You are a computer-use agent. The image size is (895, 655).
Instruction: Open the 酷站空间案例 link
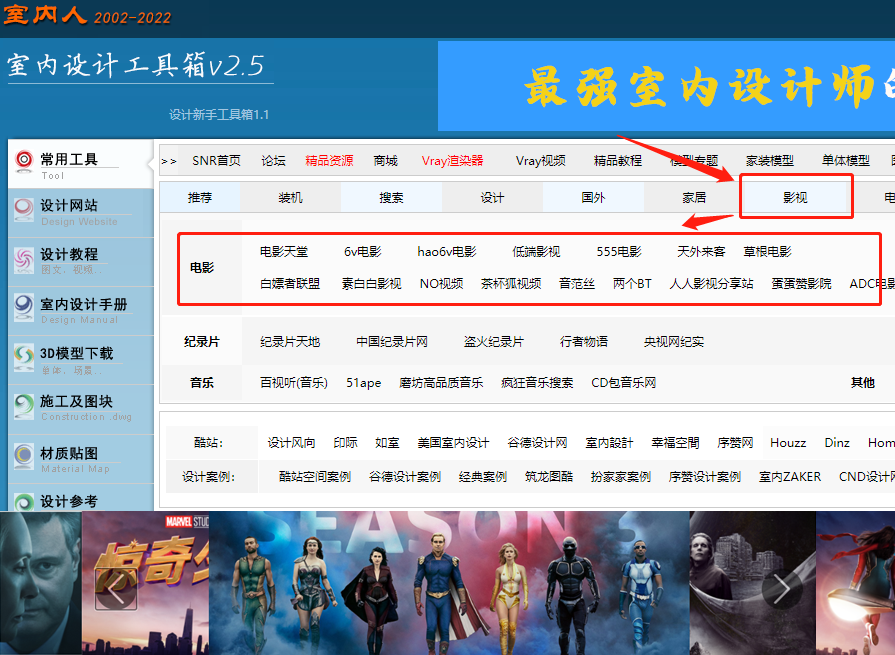pos(315,476)
